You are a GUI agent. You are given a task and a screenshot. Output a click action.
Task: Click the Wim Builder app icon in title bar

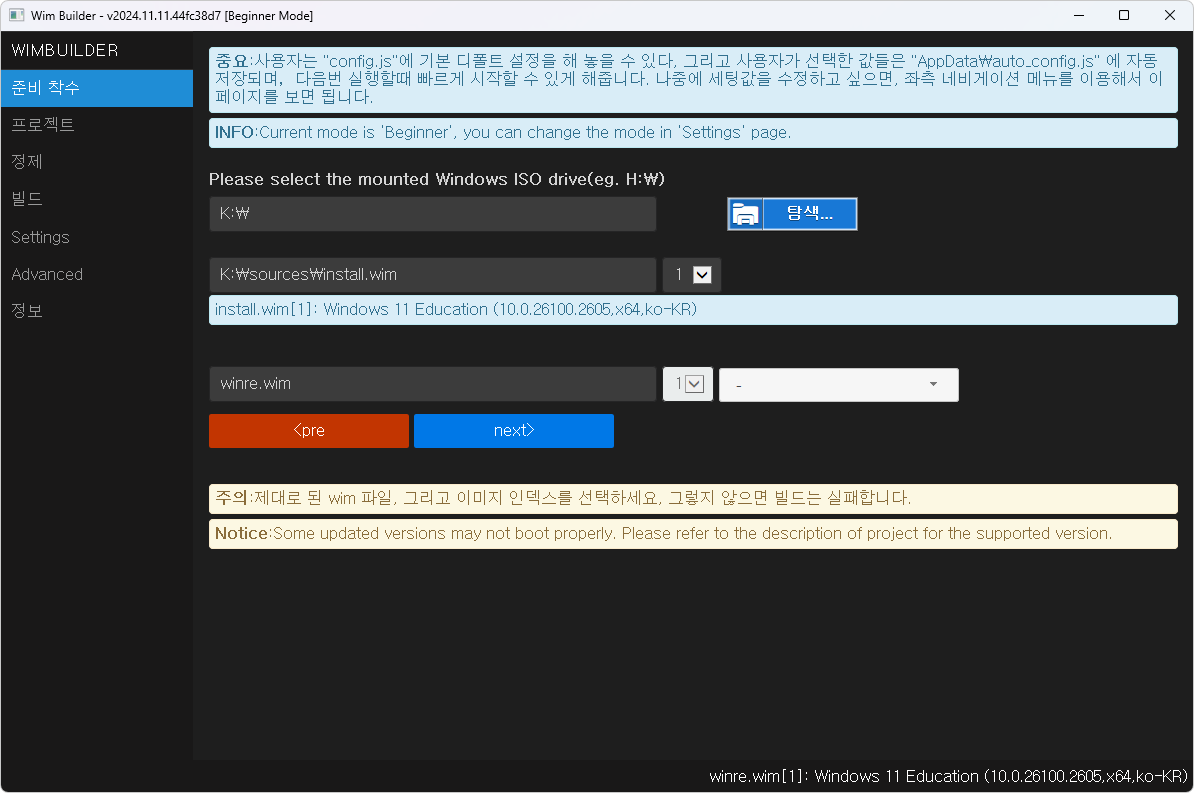16,15
